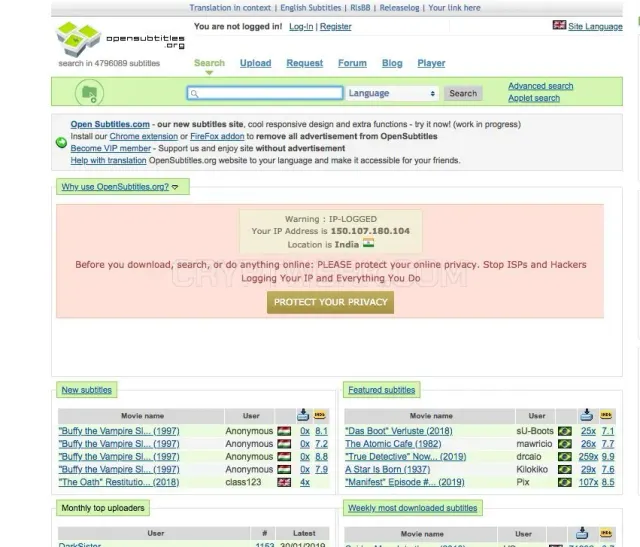Focus the subtitle search input field

[x=265, y=93]
